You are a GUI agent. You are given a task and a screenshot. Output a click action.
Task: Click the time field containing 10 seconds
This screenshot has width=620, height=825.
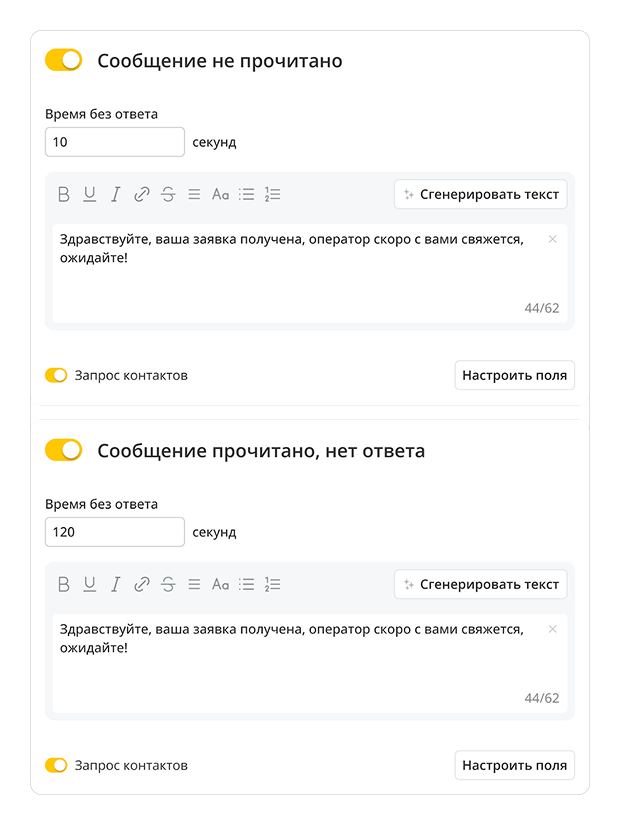114,142
